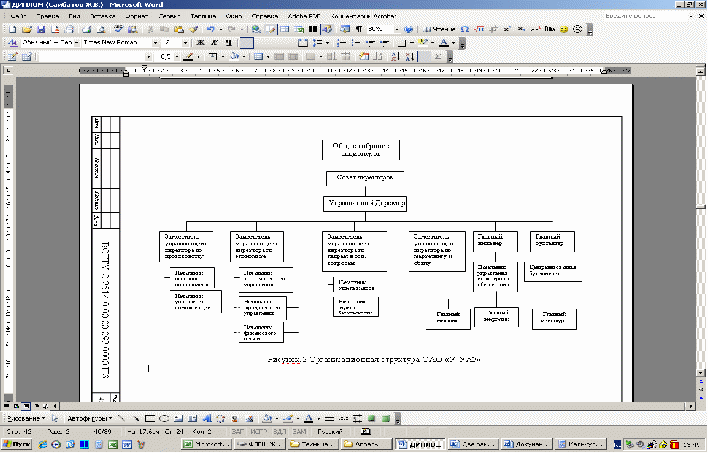This screenshot has height=453, width=708.
Task: Click the Insert Table icon
Action: [x=284, y=29]
